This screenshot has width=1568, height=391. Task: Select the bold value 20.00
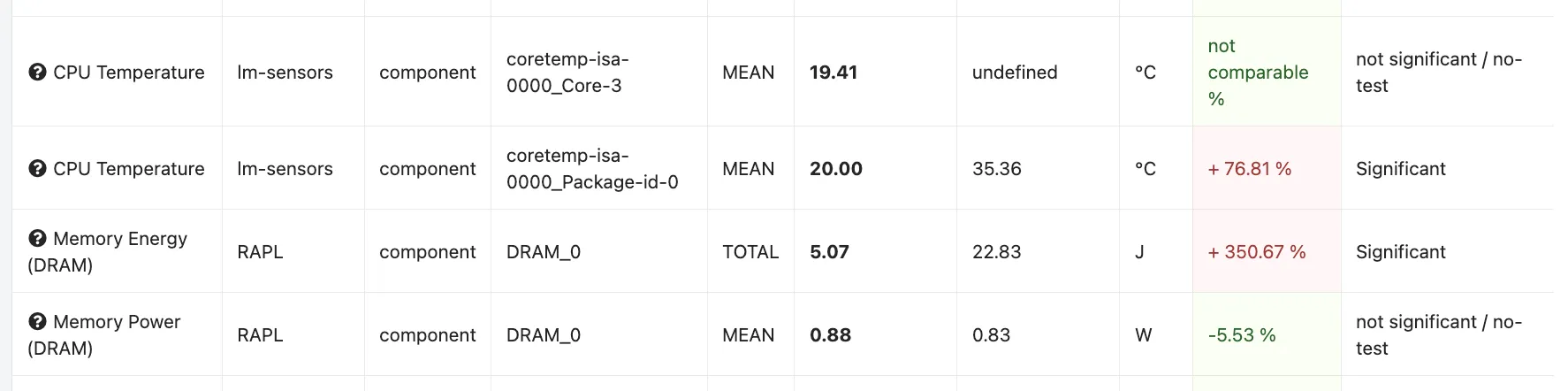(x=836, y=169)
